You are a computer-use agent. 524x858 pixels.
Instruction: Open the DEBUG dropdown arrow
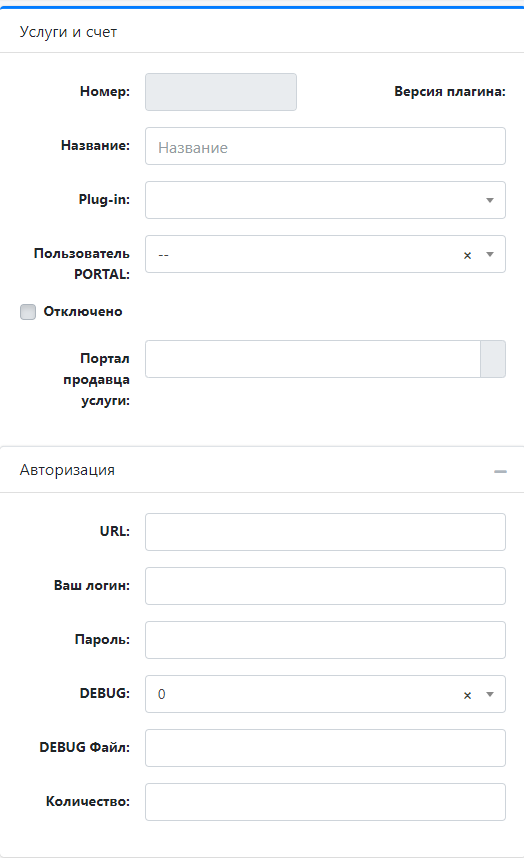click(490, 694)
